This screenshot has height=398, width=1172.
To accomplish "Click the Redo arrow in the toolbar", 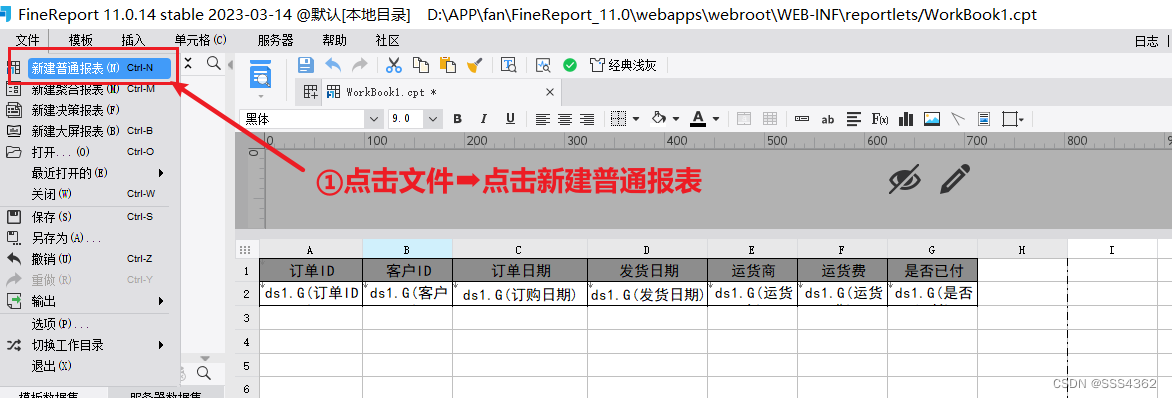I will tap(360, 65).
